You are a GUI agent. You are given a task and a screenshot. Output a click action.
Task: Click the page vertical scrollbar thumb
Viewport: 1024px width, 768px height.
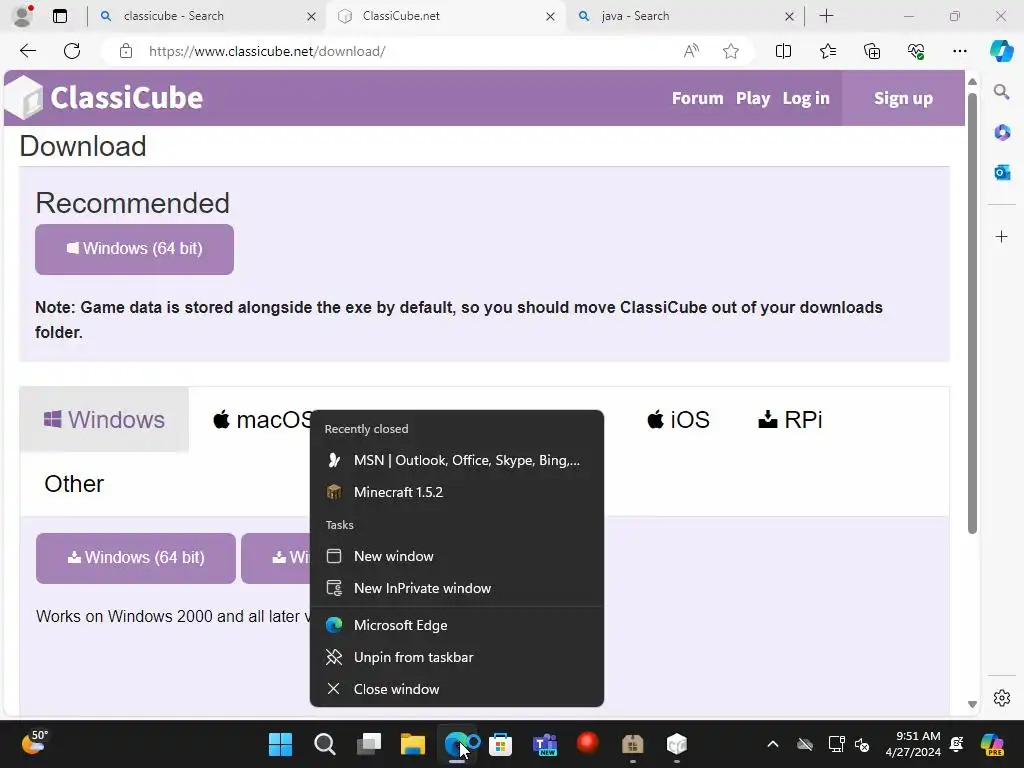point(972,313)
